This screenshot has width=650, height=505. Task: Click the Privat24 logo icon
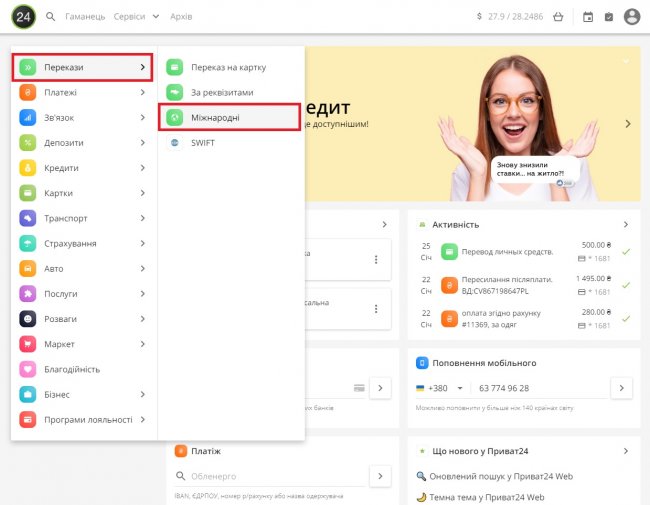pos(23,16)
